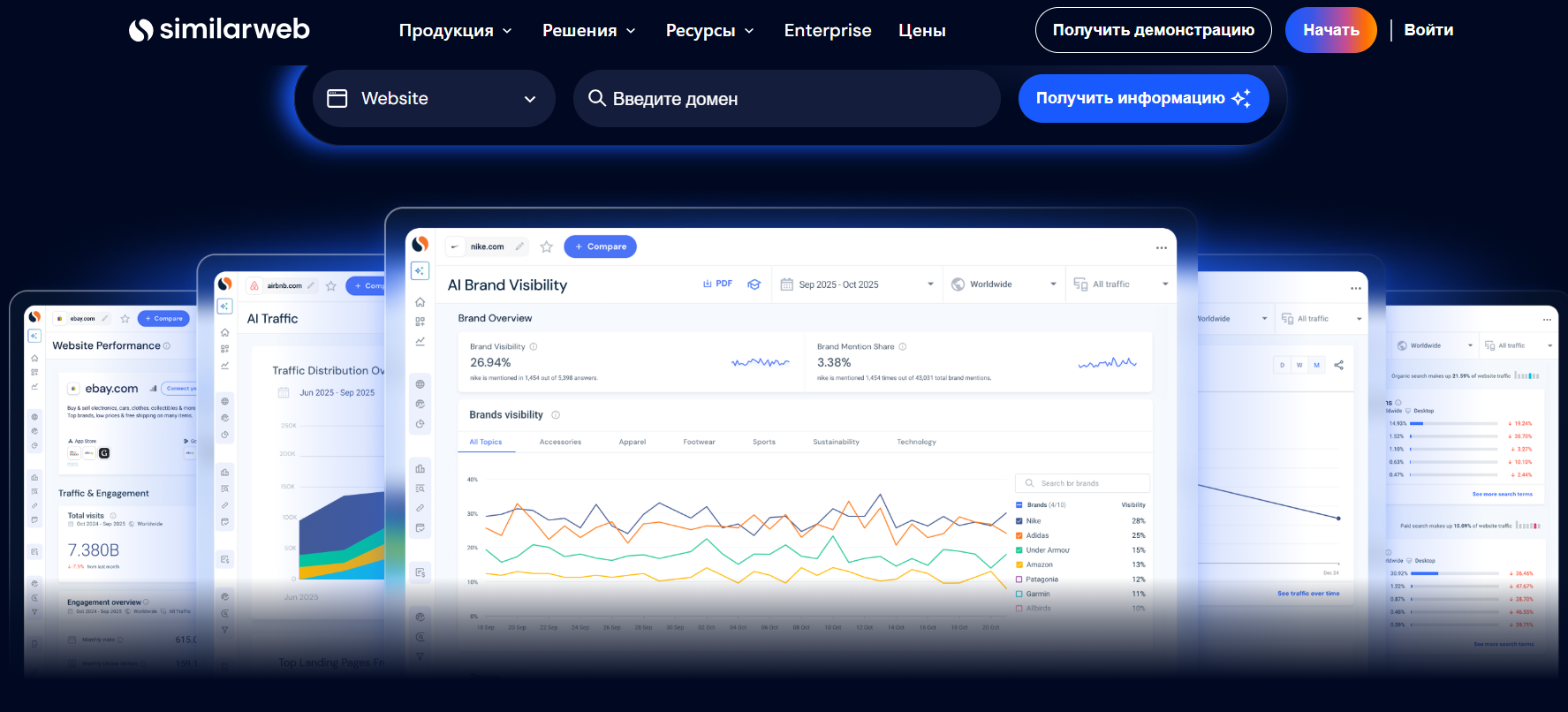
Task: Click the Brand Visibility sparkline chart
Action: pos(761,362)
